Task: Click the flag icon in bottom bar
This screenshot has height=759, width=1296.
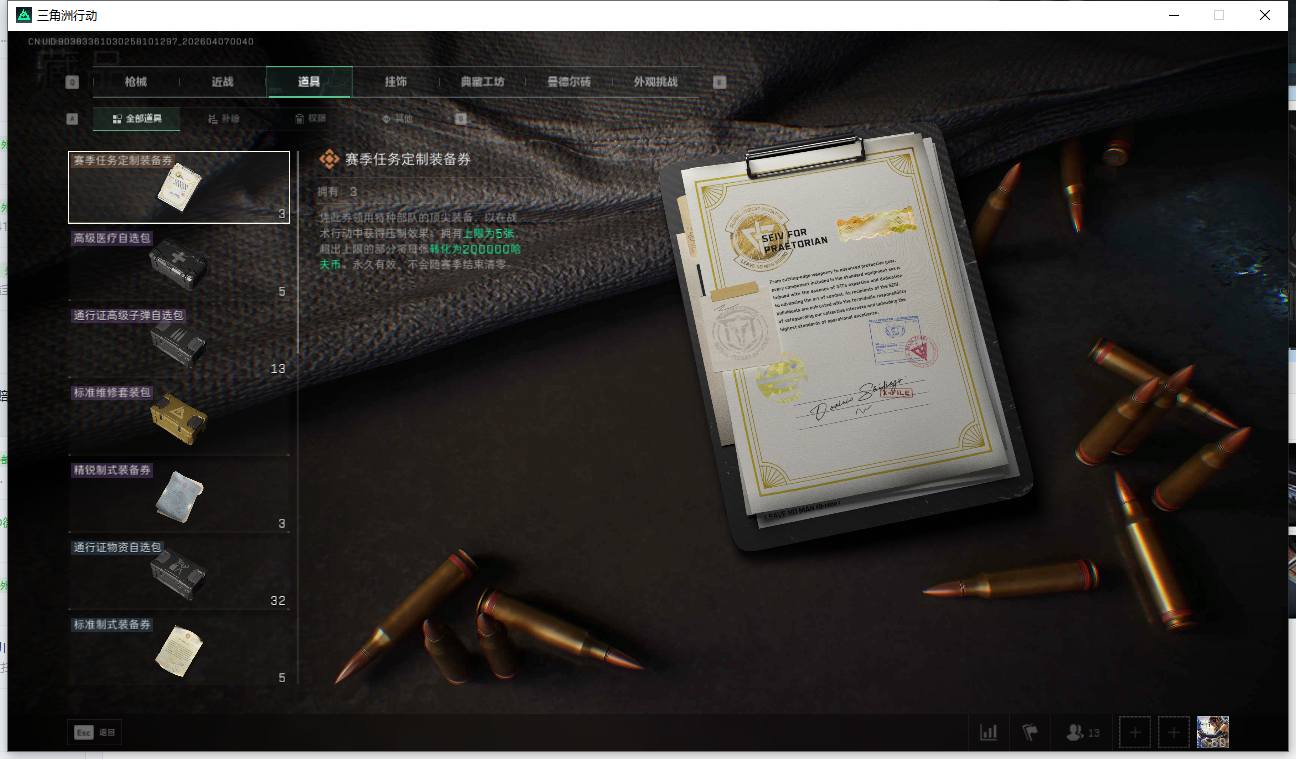Action: (x=1030, y=732)
